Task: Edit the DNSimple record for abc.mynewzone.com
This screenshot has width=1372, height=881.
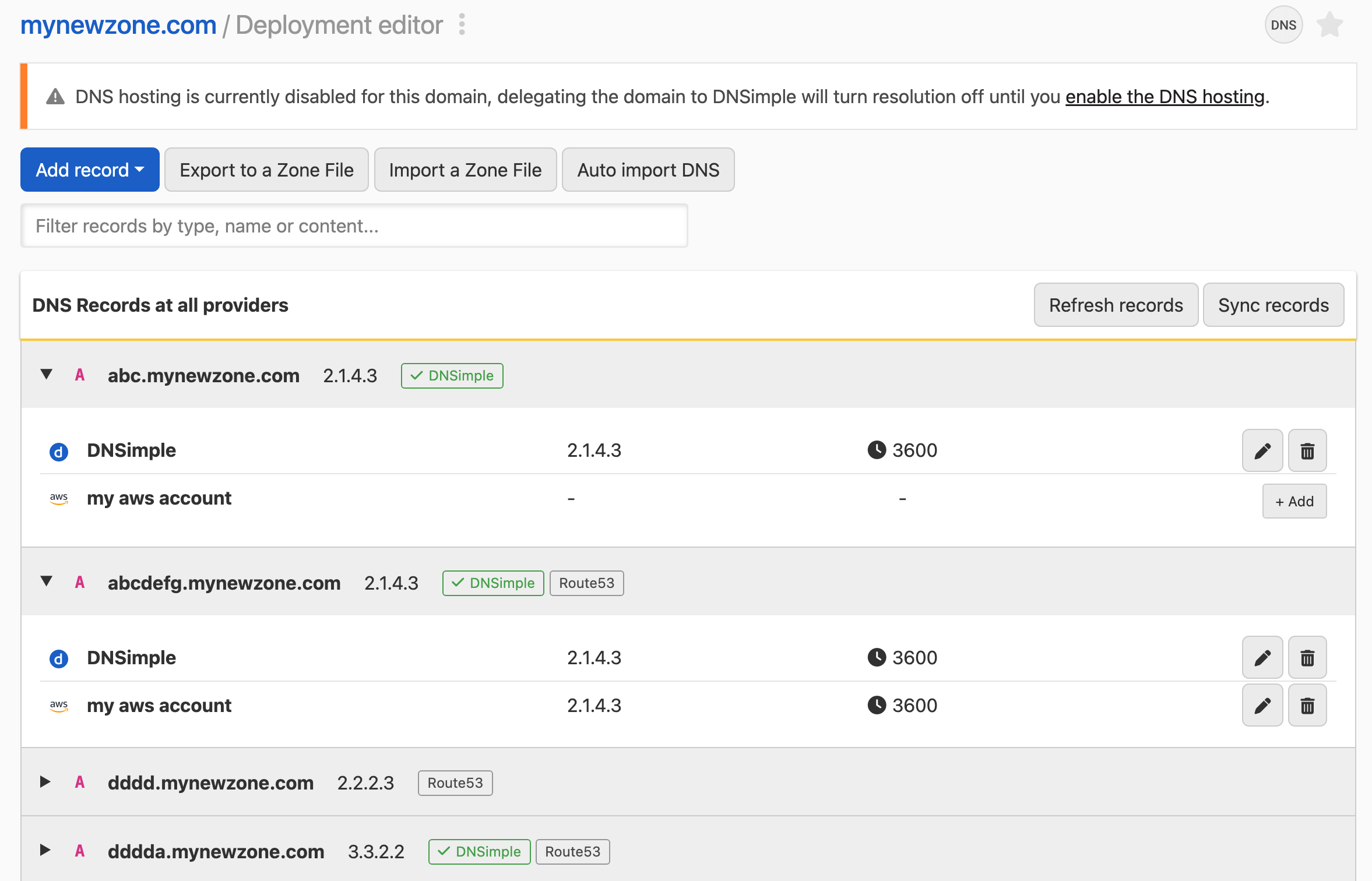Action: 1262,450
